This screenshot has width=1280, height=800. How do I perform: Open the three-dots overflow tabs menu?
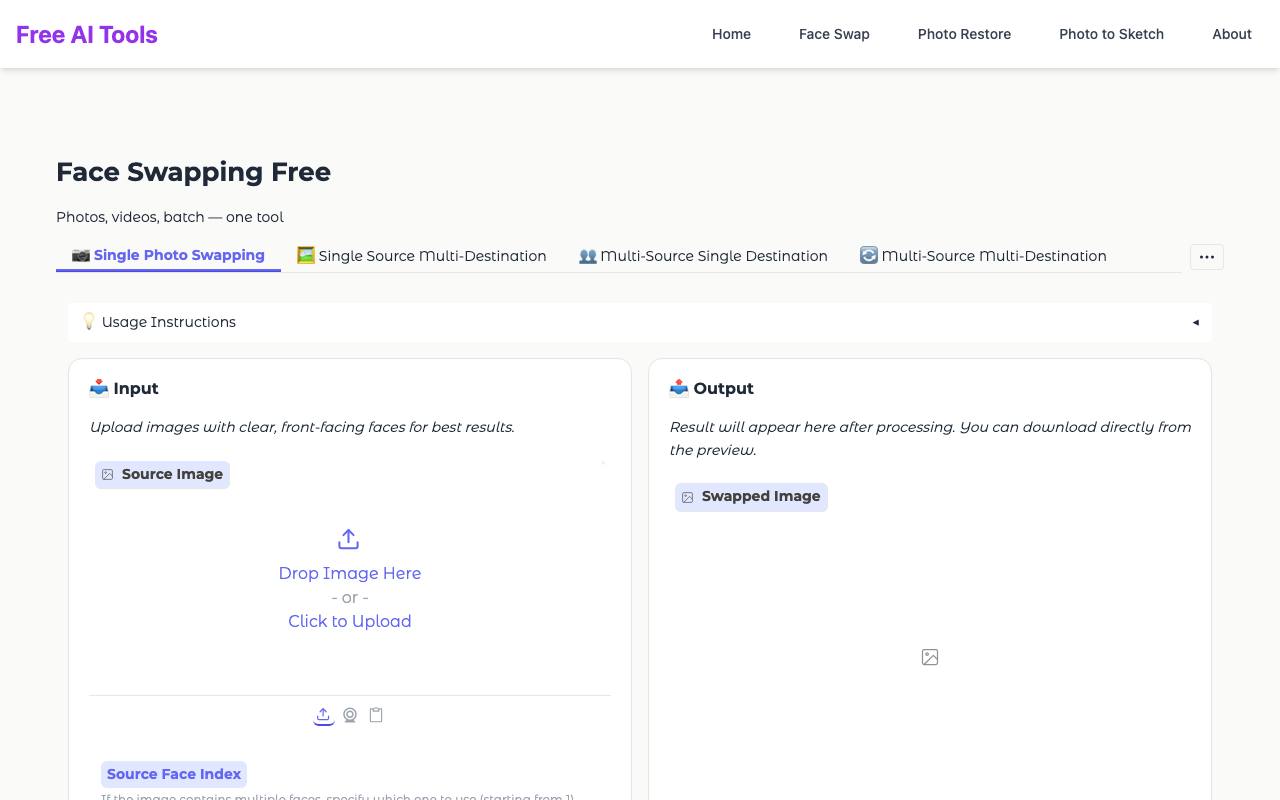(1207, 257)
